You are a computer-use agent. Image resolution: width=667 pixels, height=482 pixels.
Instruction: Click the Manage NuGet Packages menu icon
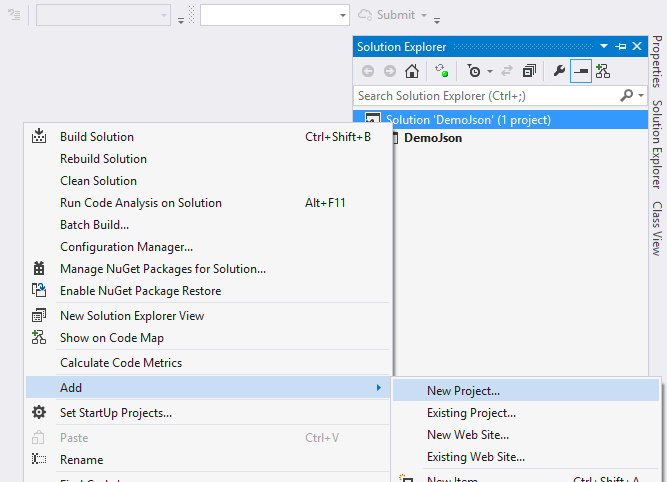[x=39, y=268]
